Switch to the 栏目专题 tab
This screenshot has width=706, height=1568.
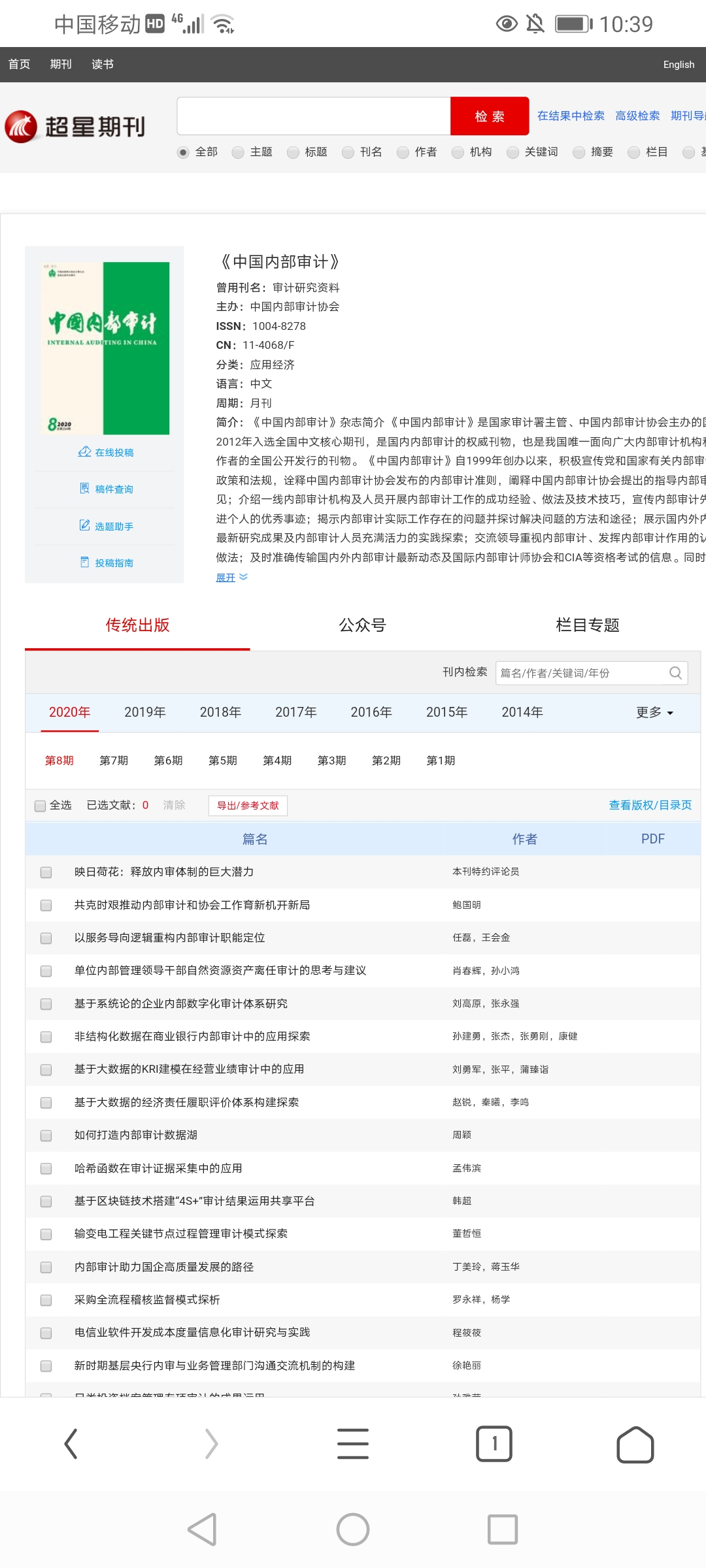[587, 625]
